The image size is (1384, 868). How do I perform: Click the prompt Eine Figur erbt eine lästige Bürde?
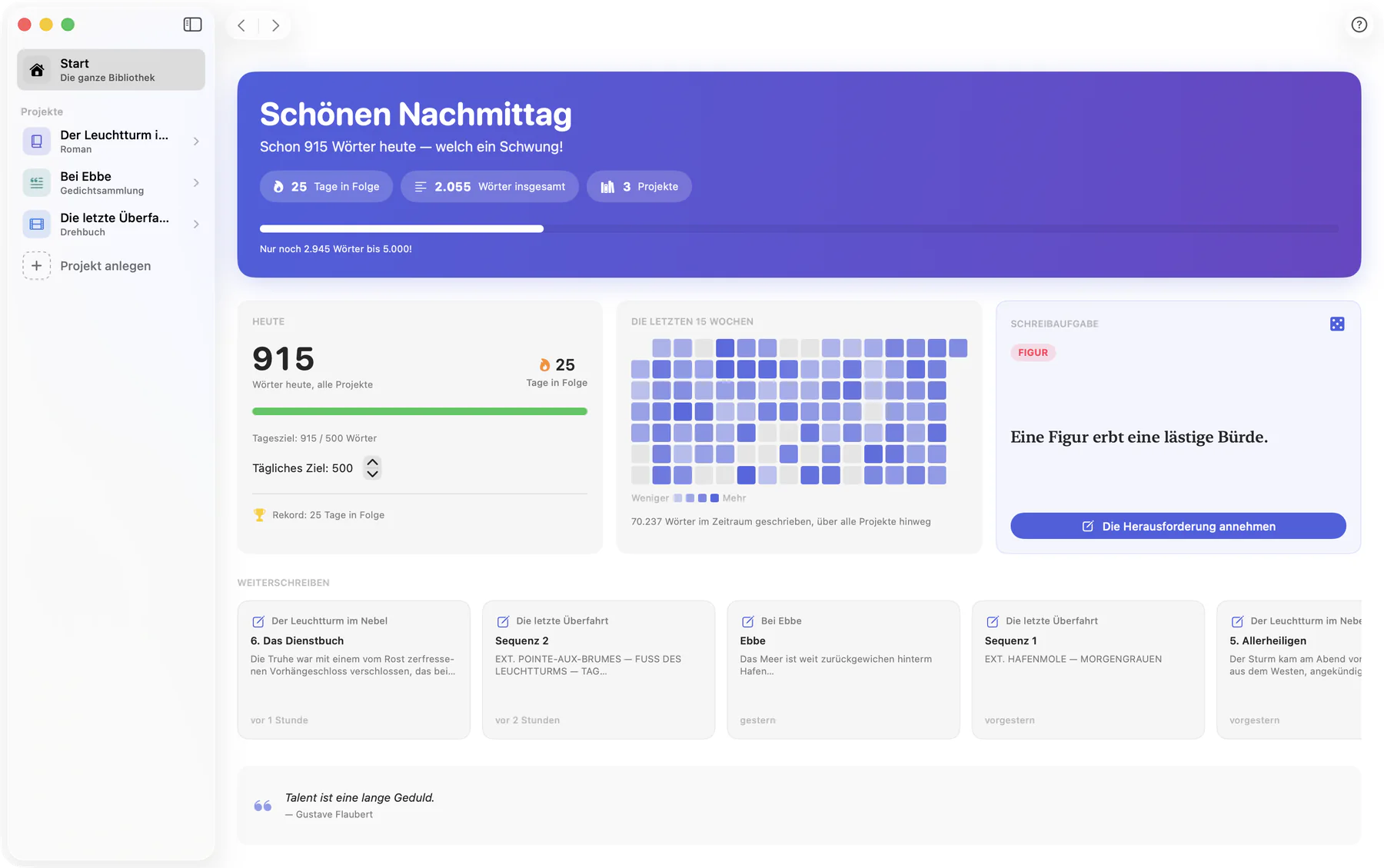click(x=1139, y=437)
